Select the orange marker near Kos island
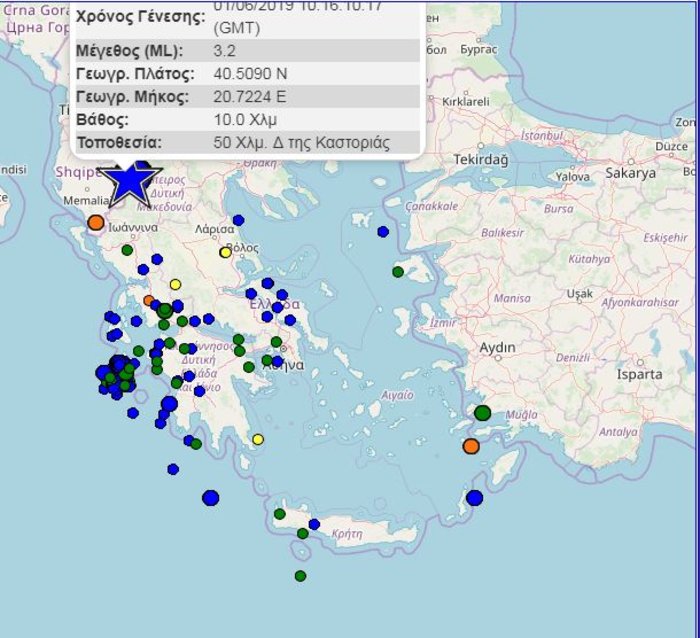Image resolution: width=700 pixels, height=638 pixels. pyautogui.click(x=471, y=446)
